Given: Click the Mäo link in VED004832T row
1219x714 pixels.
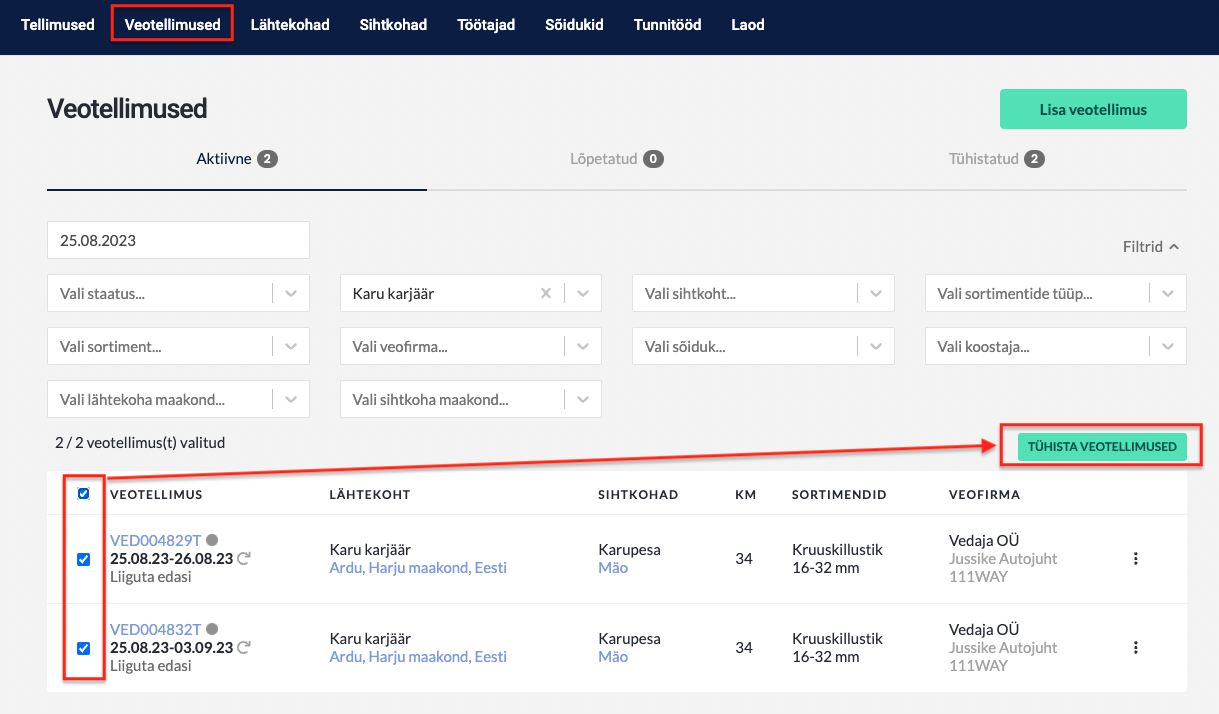Looking at the screenshot, I should point(613,657).
